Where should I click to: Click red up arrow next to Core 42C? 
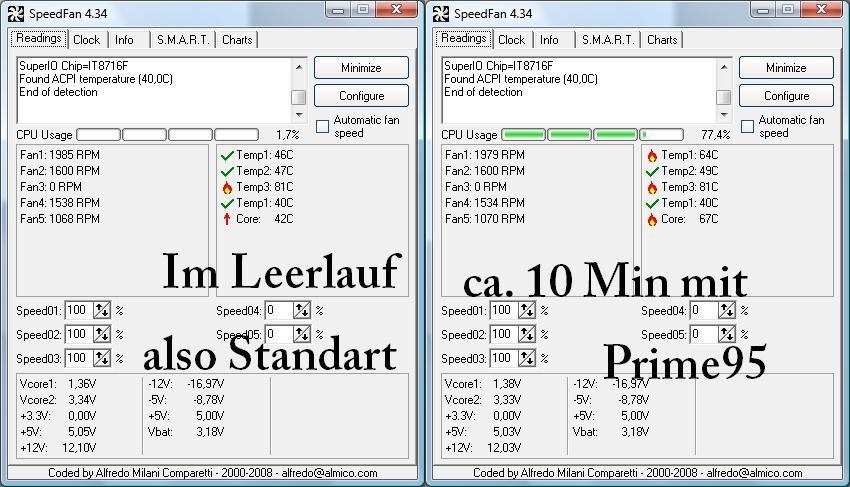[x=227, y=219]
